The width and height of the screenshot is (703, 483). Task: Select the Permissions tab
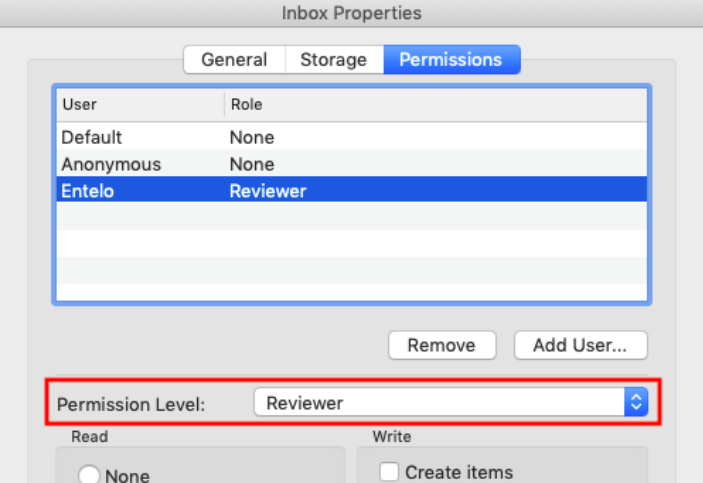pos(451,60)
